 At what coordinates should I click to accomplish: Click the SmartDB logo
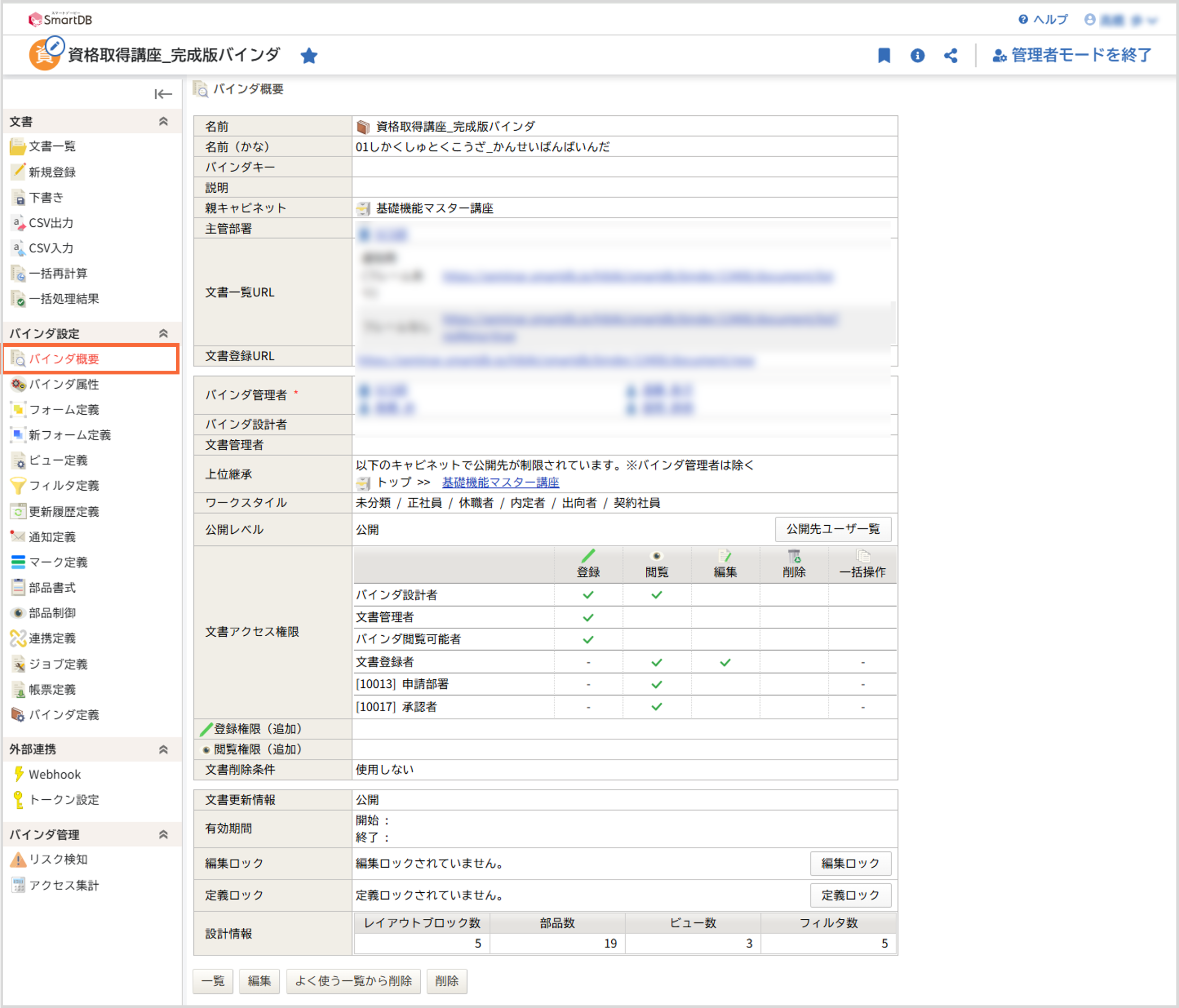tap(59, 19)
